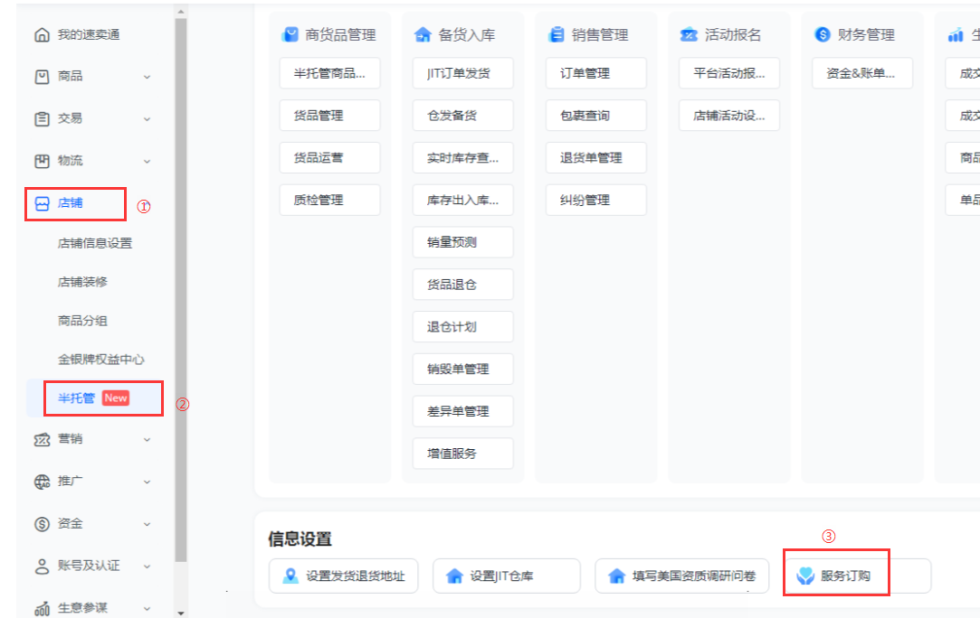Click the 活动报名 ticket icon
The height and width of the screenshot is (618, 980).
pyautogui.click(x=689, y=34)
